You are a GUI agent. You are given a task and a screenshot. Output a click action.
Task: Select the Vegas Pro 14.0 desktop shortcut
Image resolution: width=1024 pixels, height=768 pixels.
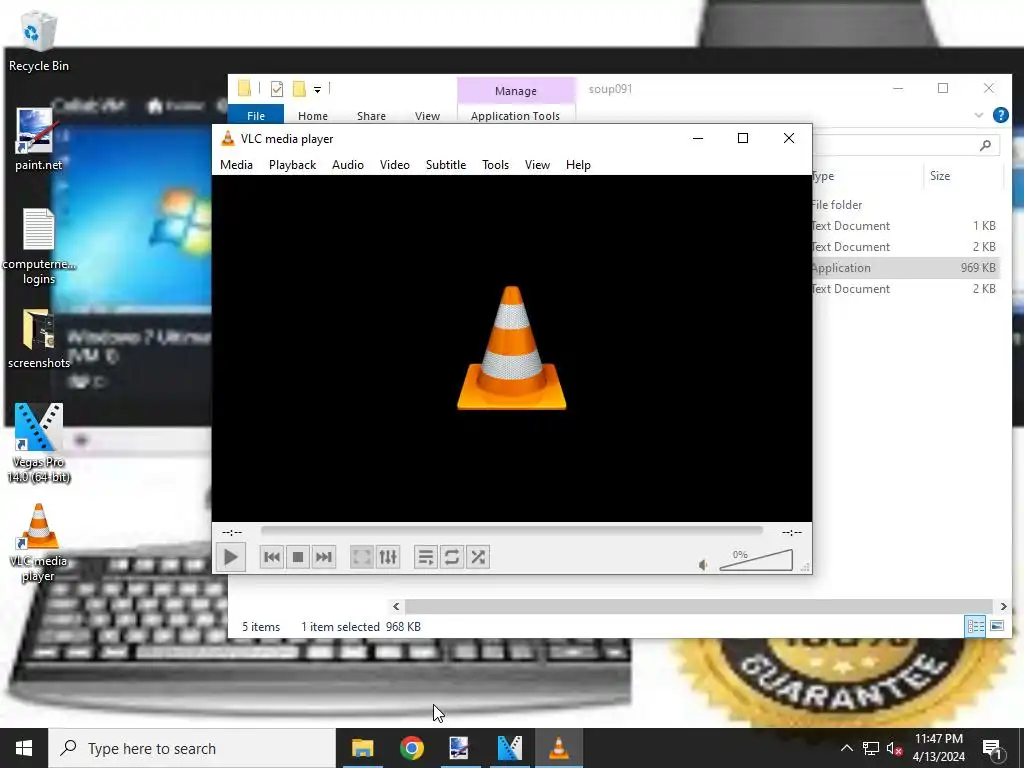[39, 443]
